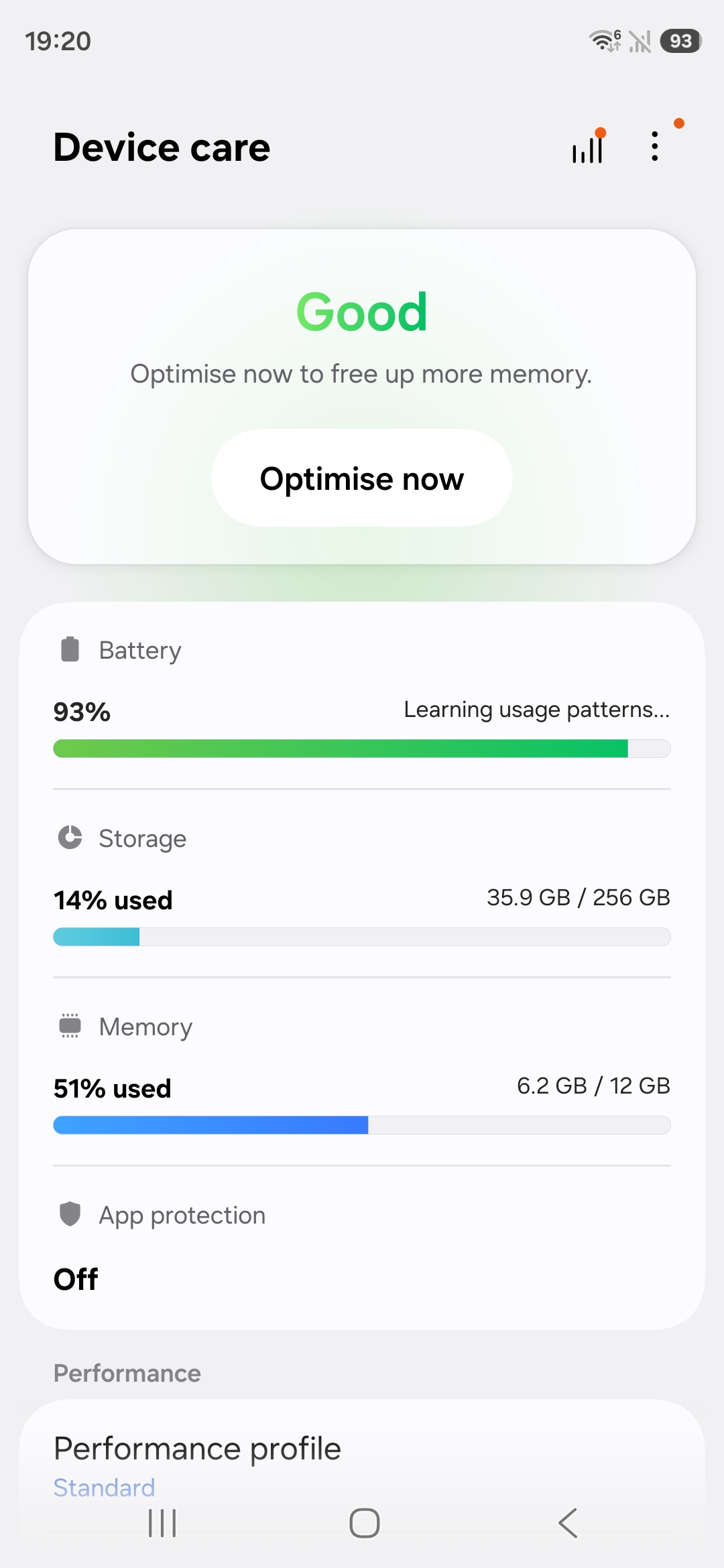Tap the Good status heading
The height and width of the screenshot is (1568, 724).
[362, 312]
